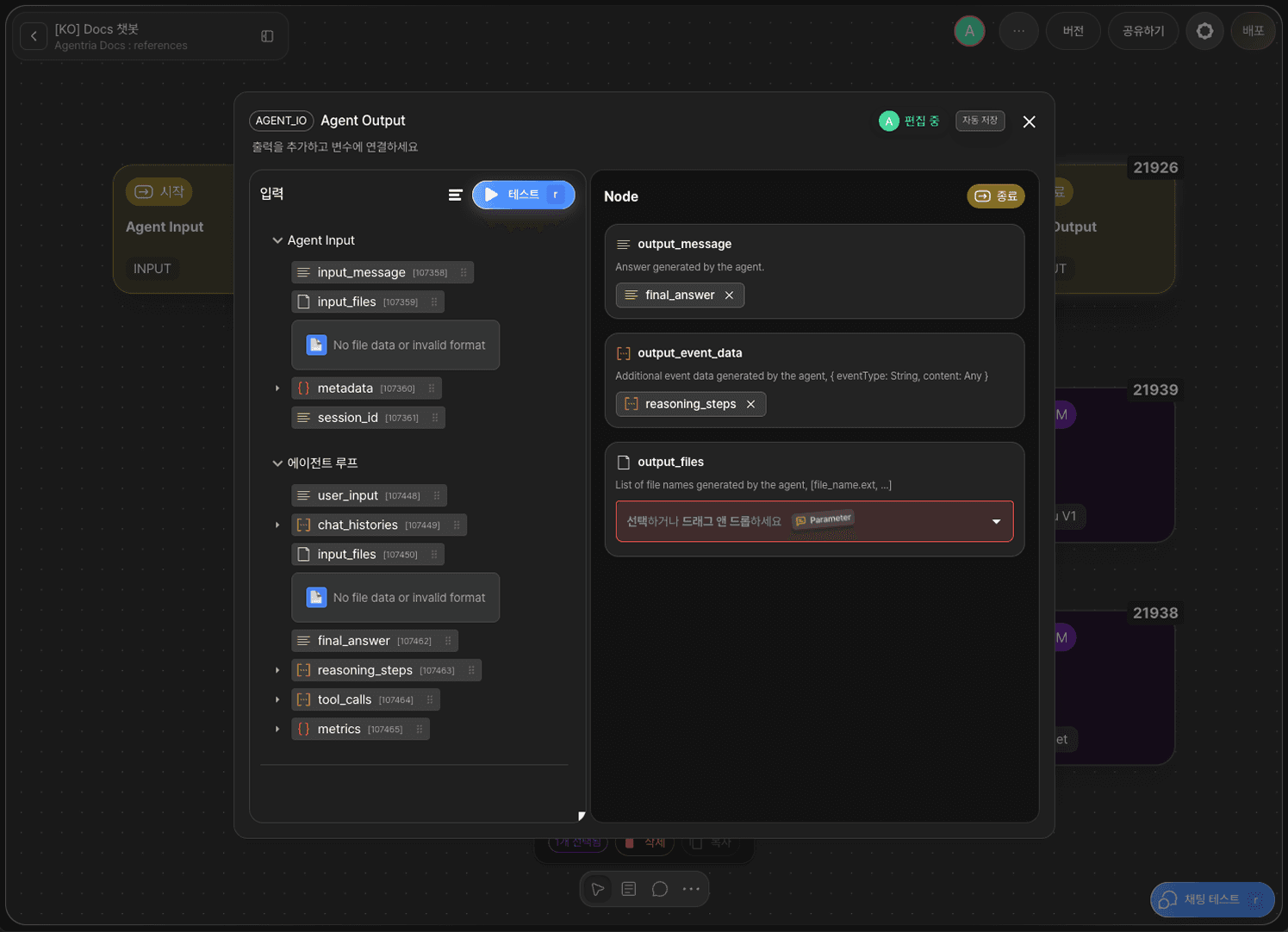Open more options in the bottom toolbar
This screenshot has width=1288, height=932.
coord(691,889)
